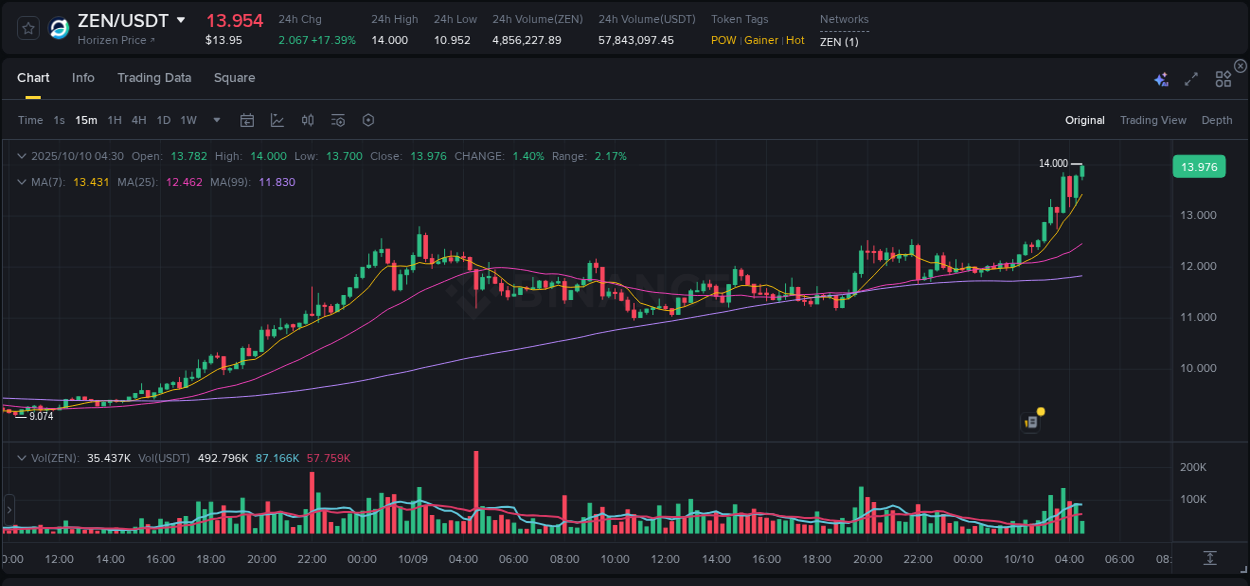This screenshot has height=586, width=1250.
Task: Select the OHLC candle comparison icon
Action: coord(307,119)
